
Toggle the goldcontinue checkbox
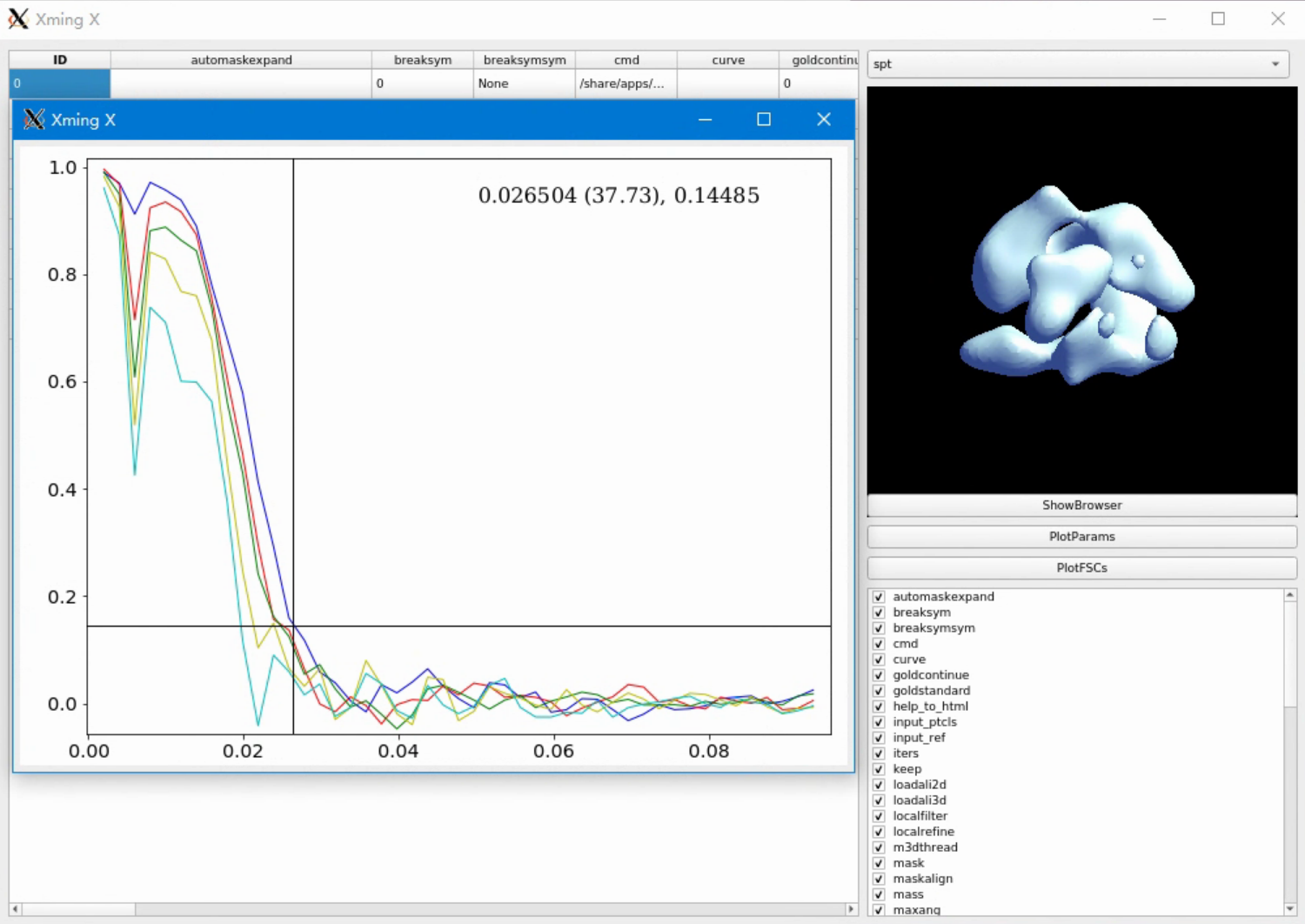(879, 675)
